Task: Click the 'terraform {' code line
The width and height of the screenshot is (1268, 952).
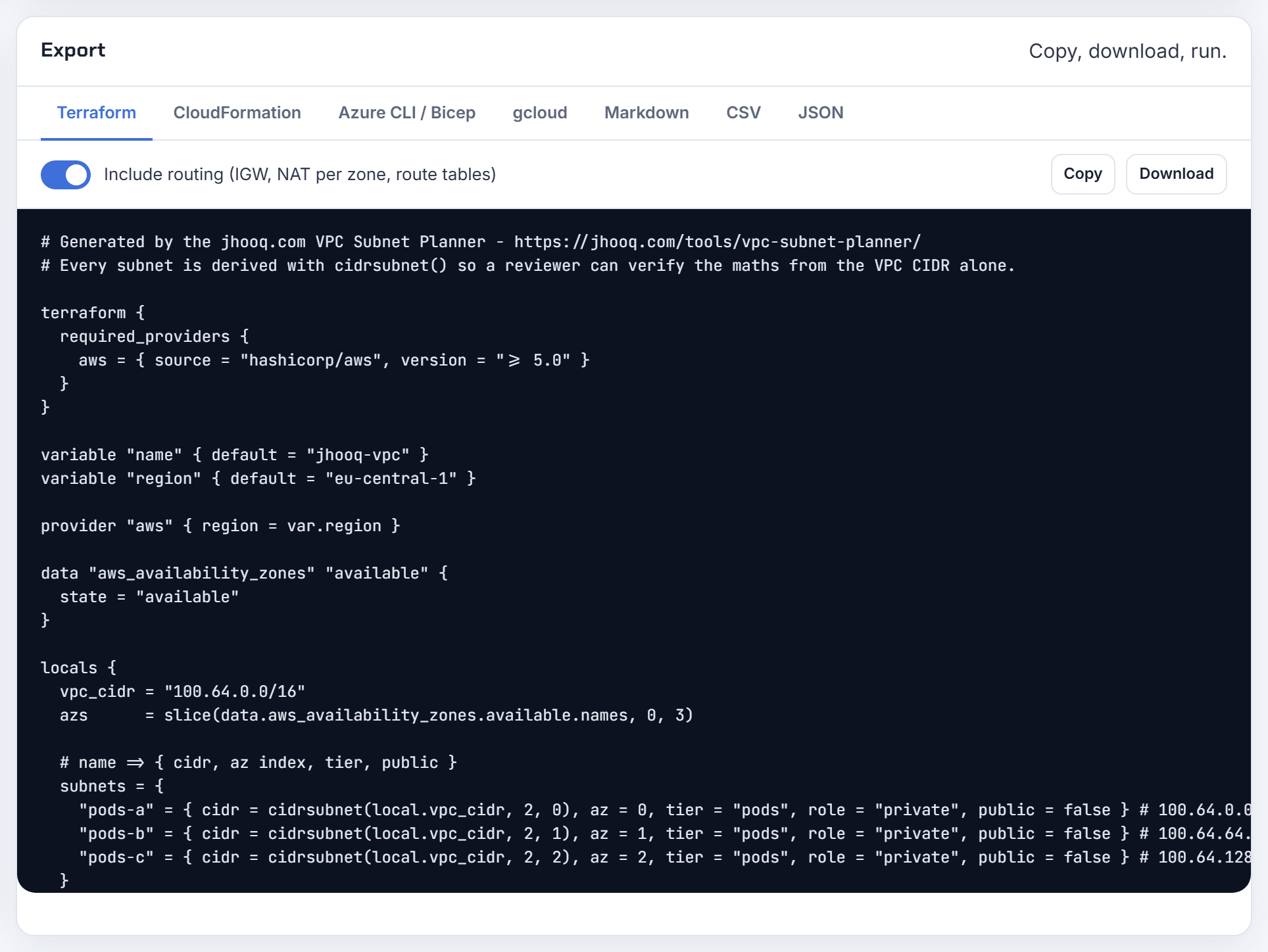Action: (93, 313)
